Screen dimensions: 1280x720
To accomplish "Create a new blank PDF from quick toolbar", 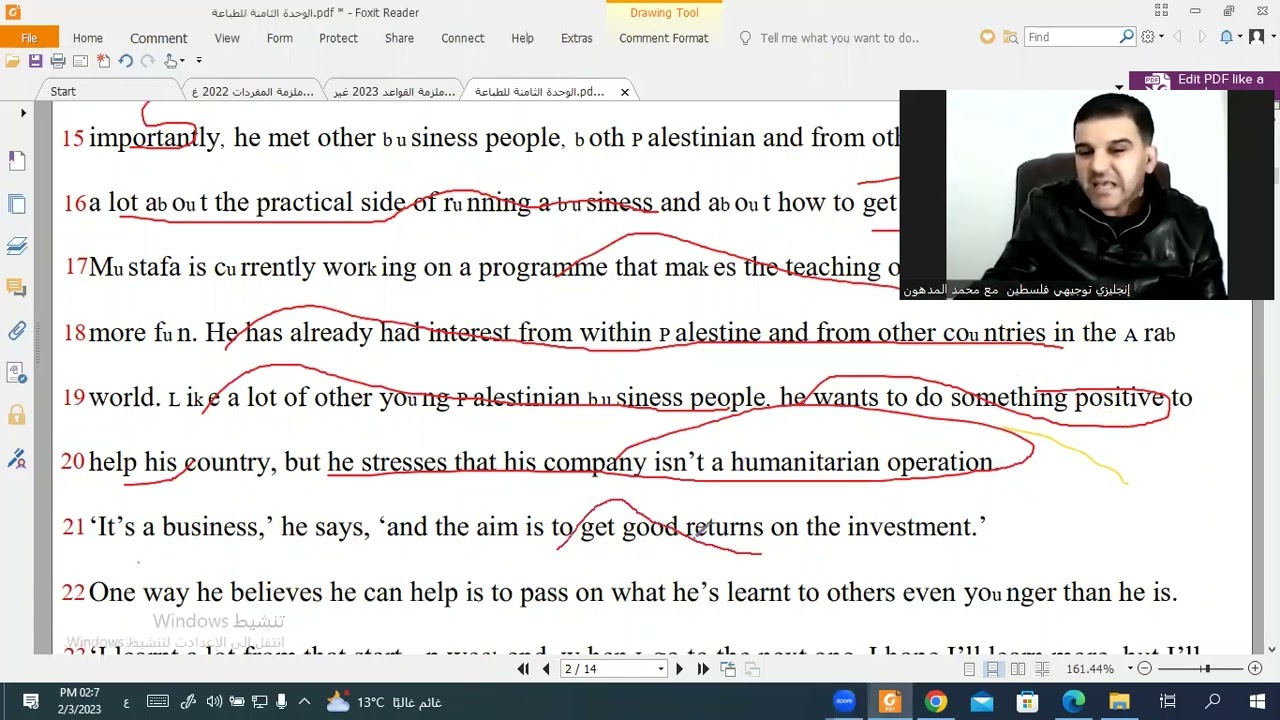I will click(103, 61).
